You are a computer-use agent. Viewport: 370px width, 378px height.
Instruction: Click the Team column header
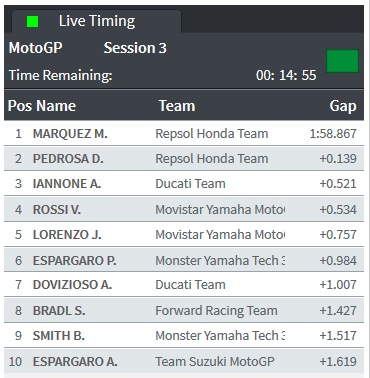pos(177,106)
